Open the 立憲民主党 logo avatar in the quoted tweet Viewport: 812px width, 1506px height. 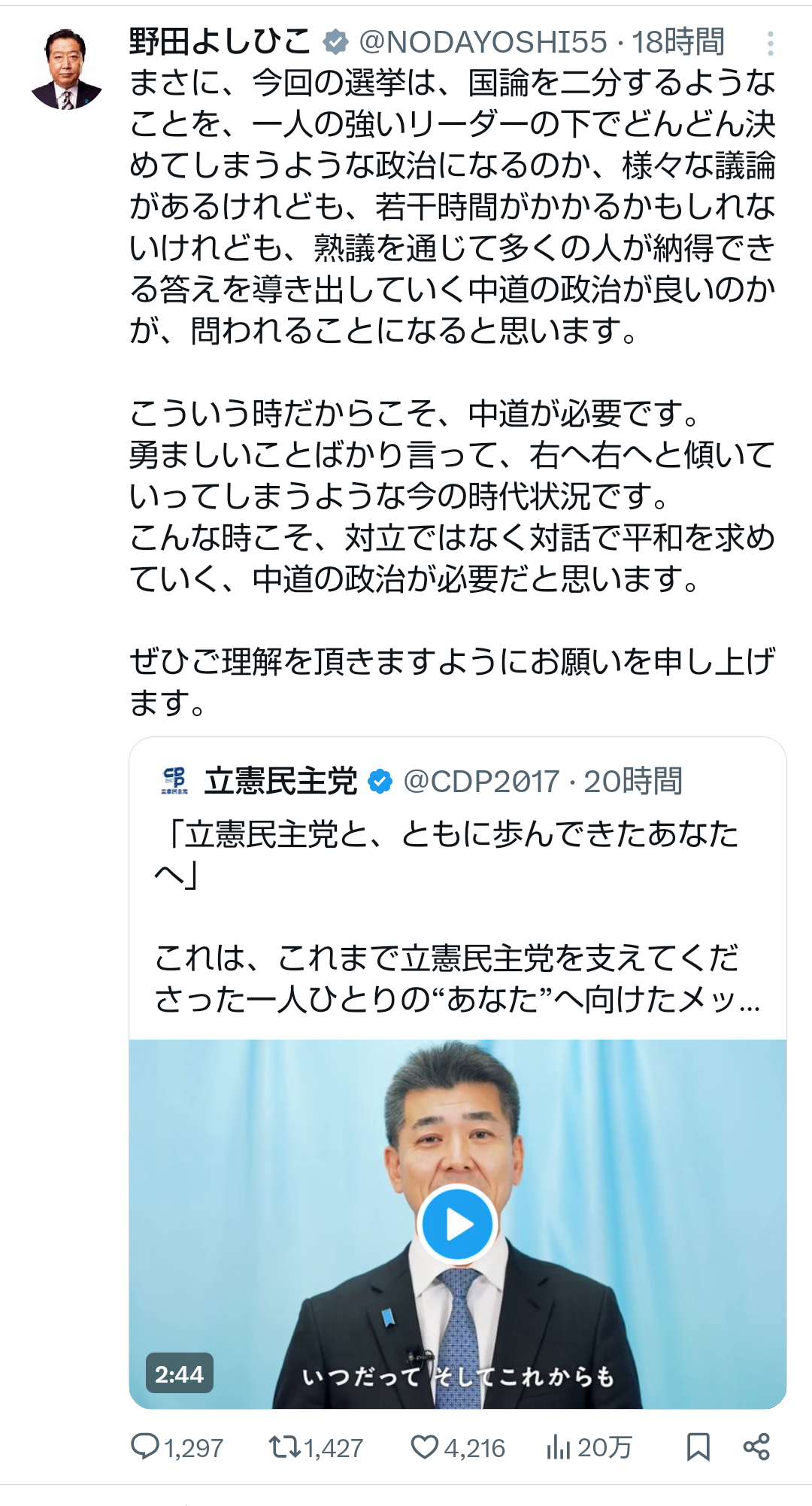coord(174,781)
